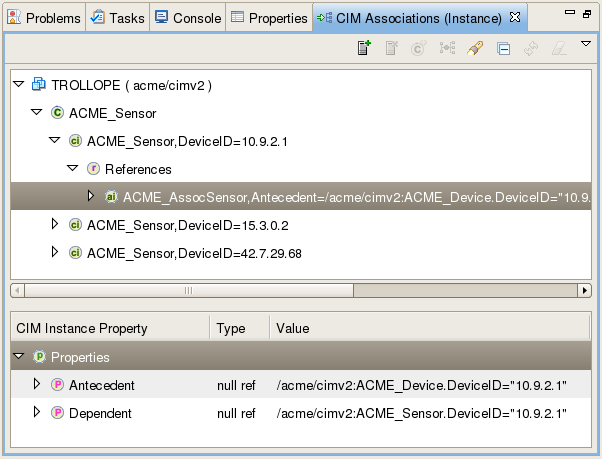The height and width of the screenshot is (459, 602).
Task: Collapse the ACME_Sensor class node
Action: click(36, 112)
